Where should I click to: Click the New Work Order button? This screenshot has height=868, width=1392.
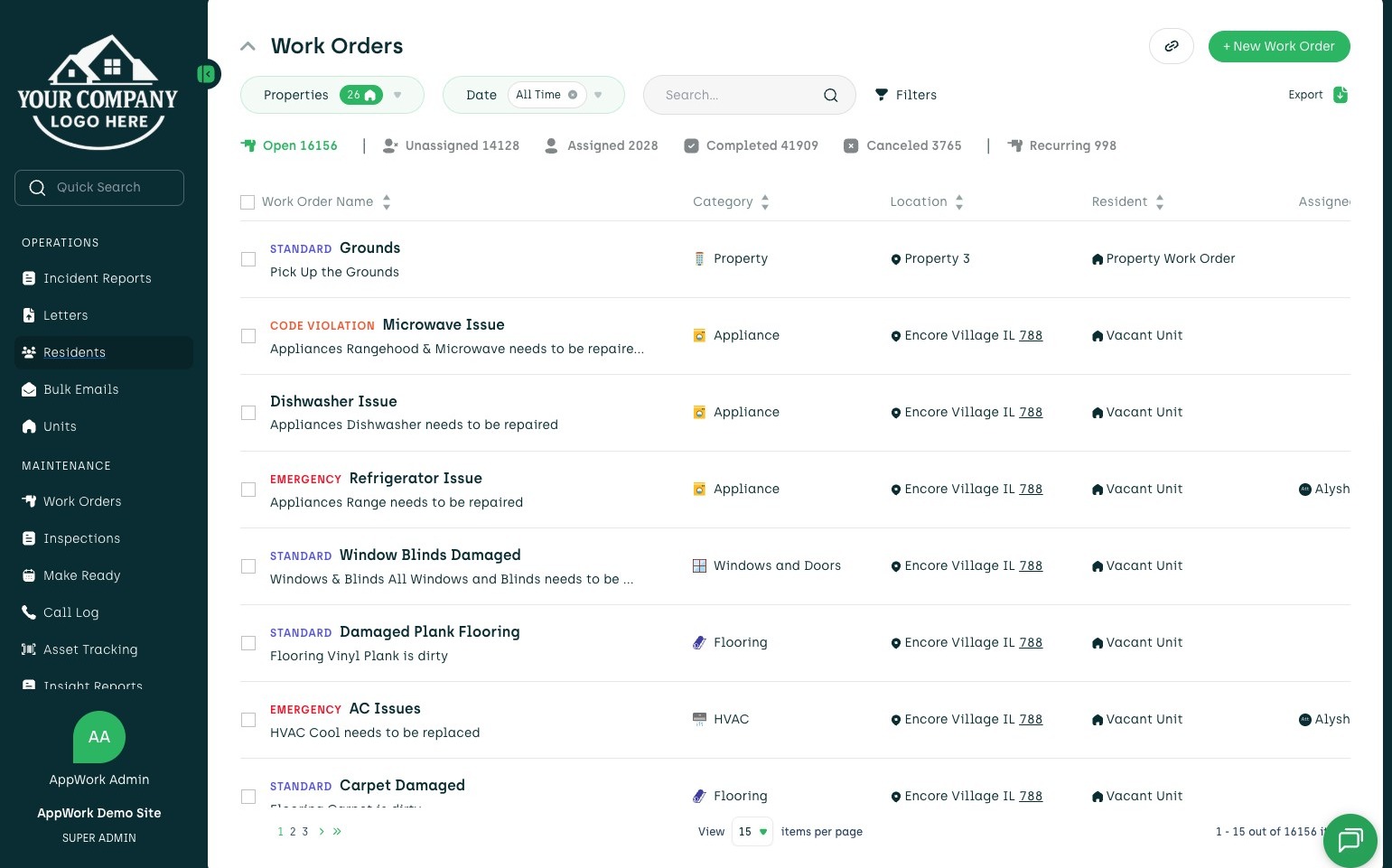(1278, 46)
